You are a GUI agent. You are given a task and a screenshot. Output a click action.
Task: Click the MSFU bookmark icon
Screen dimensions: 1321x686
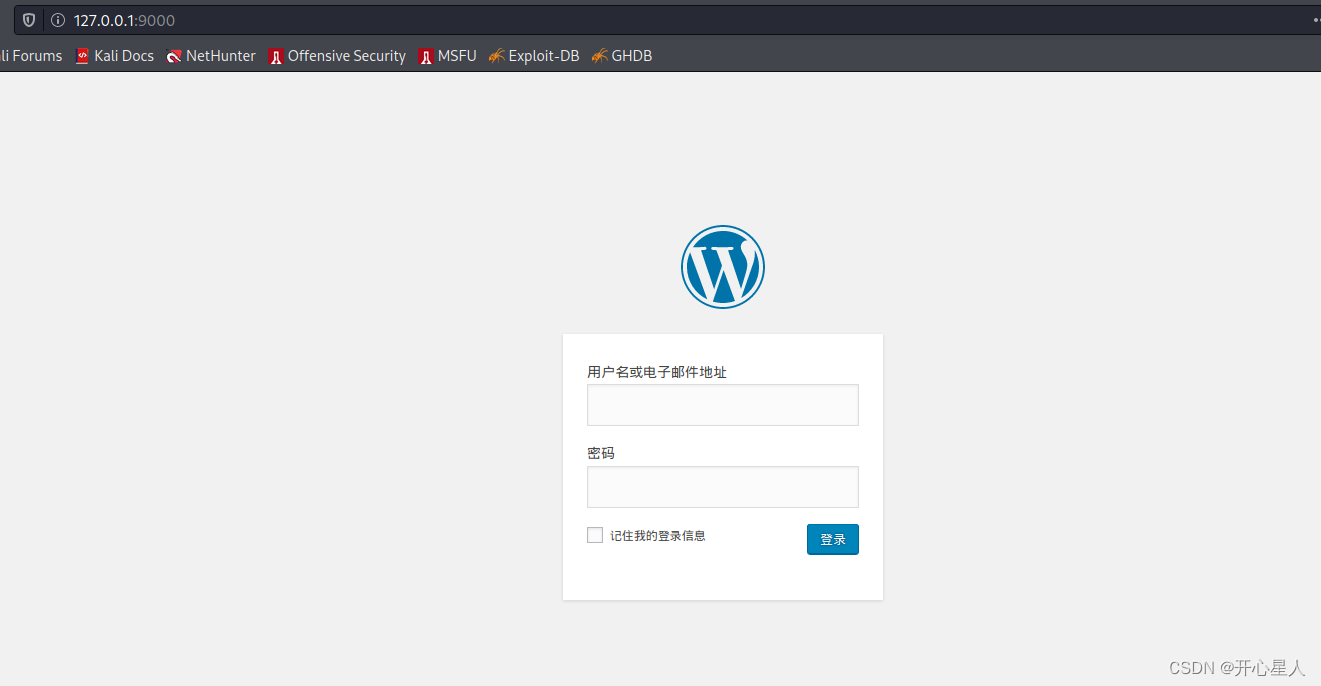pos(426,56)
